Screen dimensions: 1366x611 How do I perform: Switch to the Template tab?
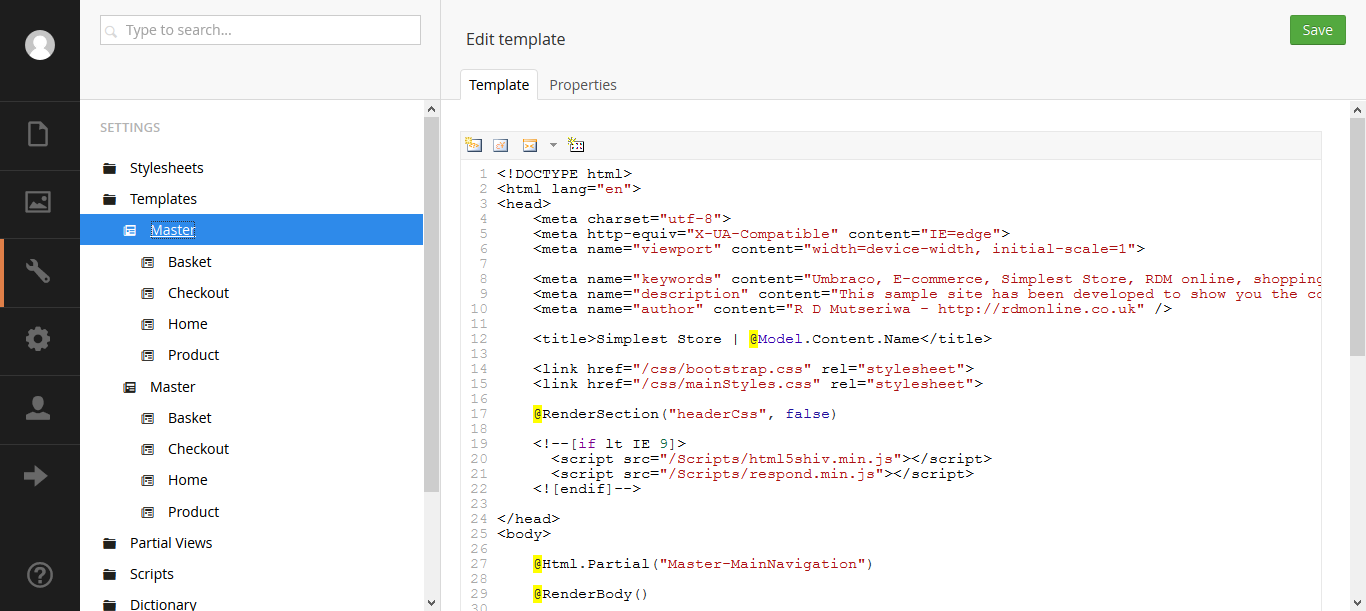pyautogui.click(x=499, y=85)
